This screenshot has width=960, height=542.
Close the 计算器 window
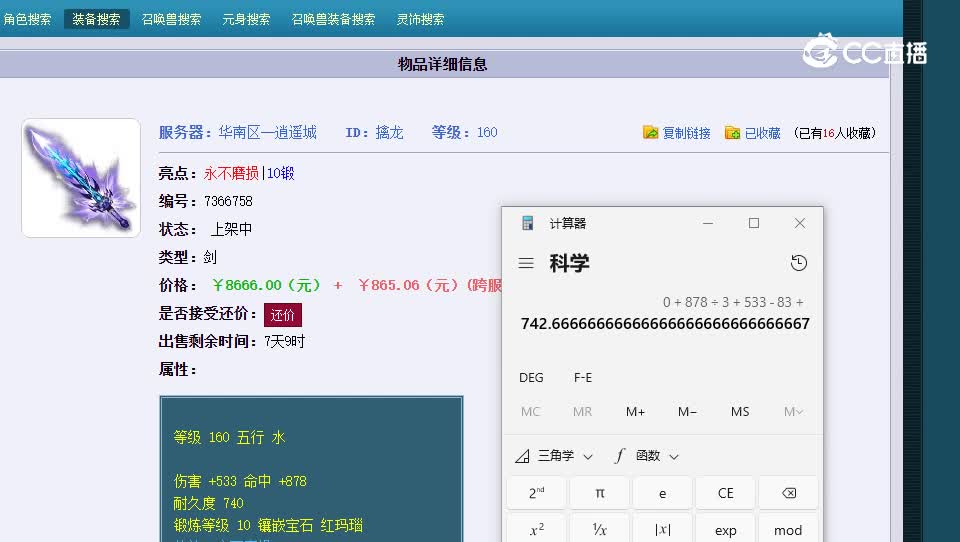click(x=800, y=223)
